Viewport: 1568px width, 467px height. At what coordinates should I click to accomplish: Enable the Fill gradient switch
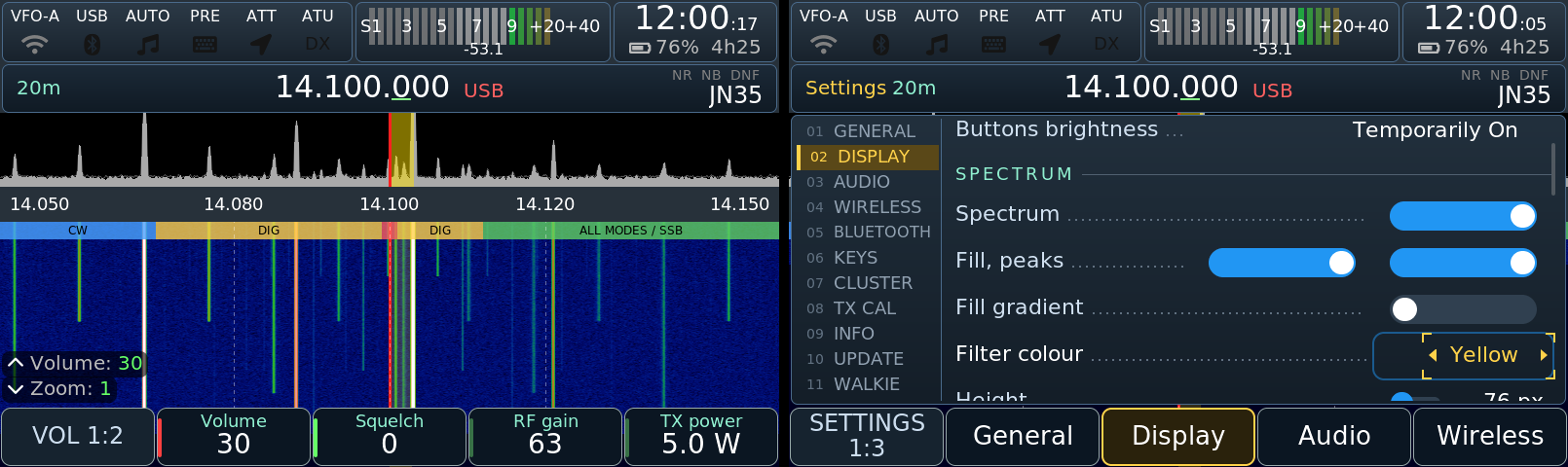pyautogui.click(x=1463, y=309)
